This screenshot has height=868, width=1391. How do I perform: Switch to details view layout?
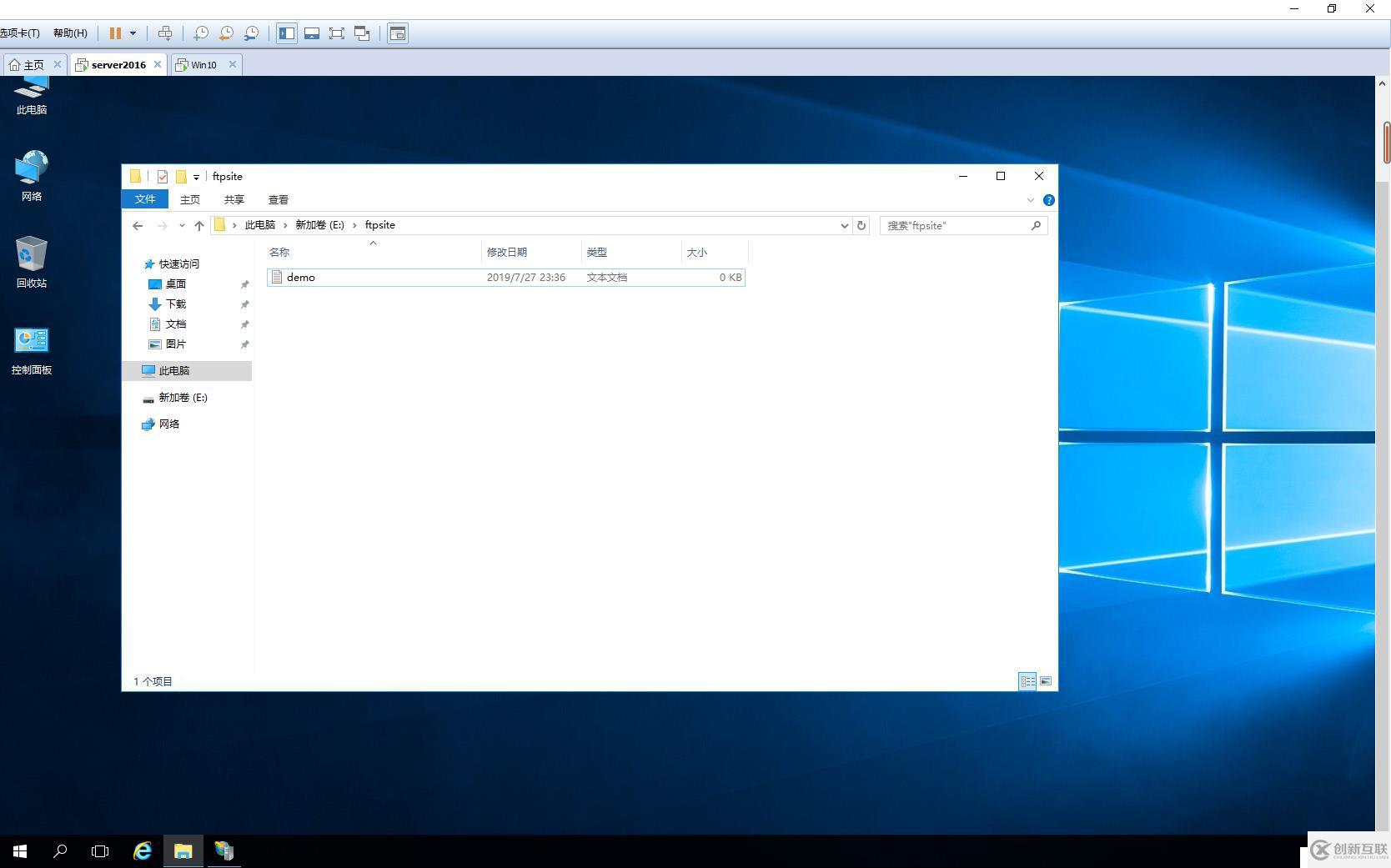coord(1027,681)
